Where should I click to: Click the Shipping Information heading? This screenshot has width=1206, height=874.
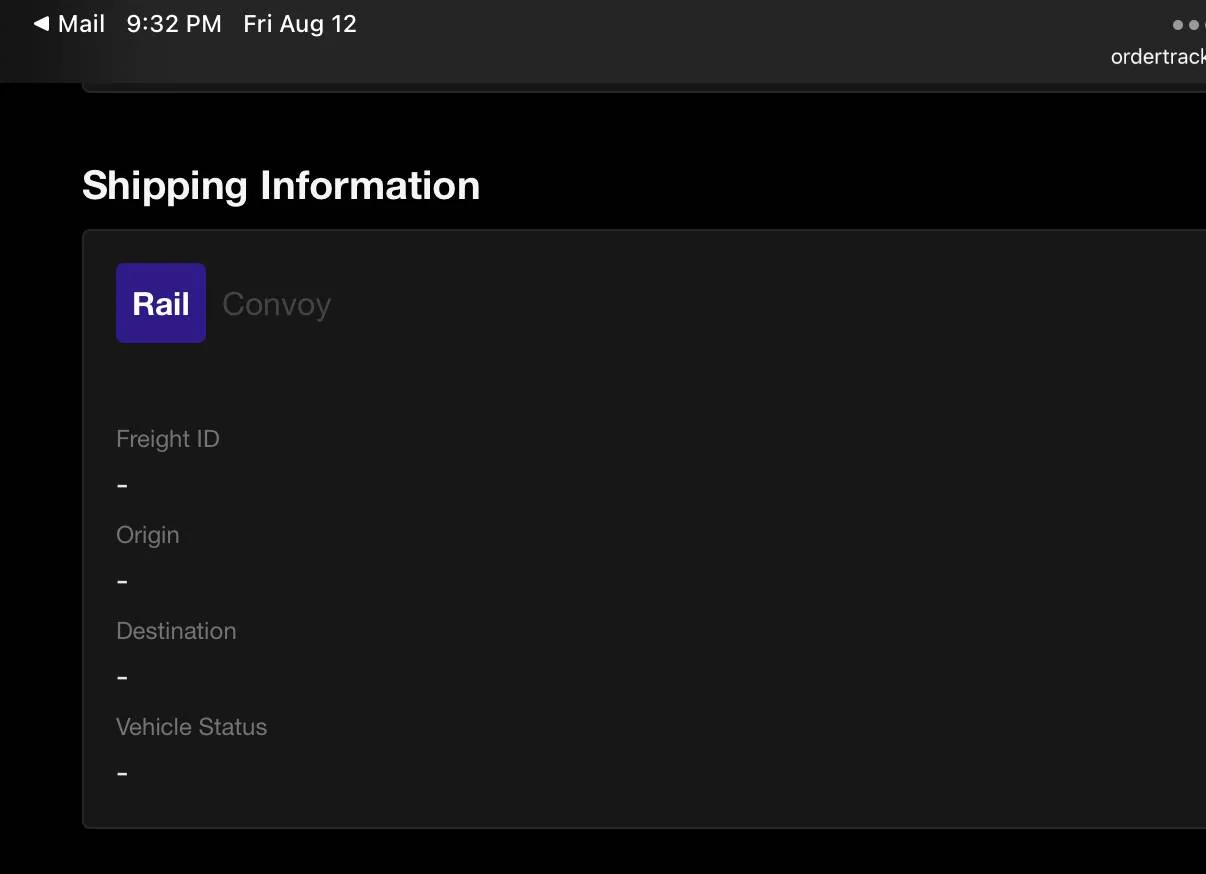(281, 186)
